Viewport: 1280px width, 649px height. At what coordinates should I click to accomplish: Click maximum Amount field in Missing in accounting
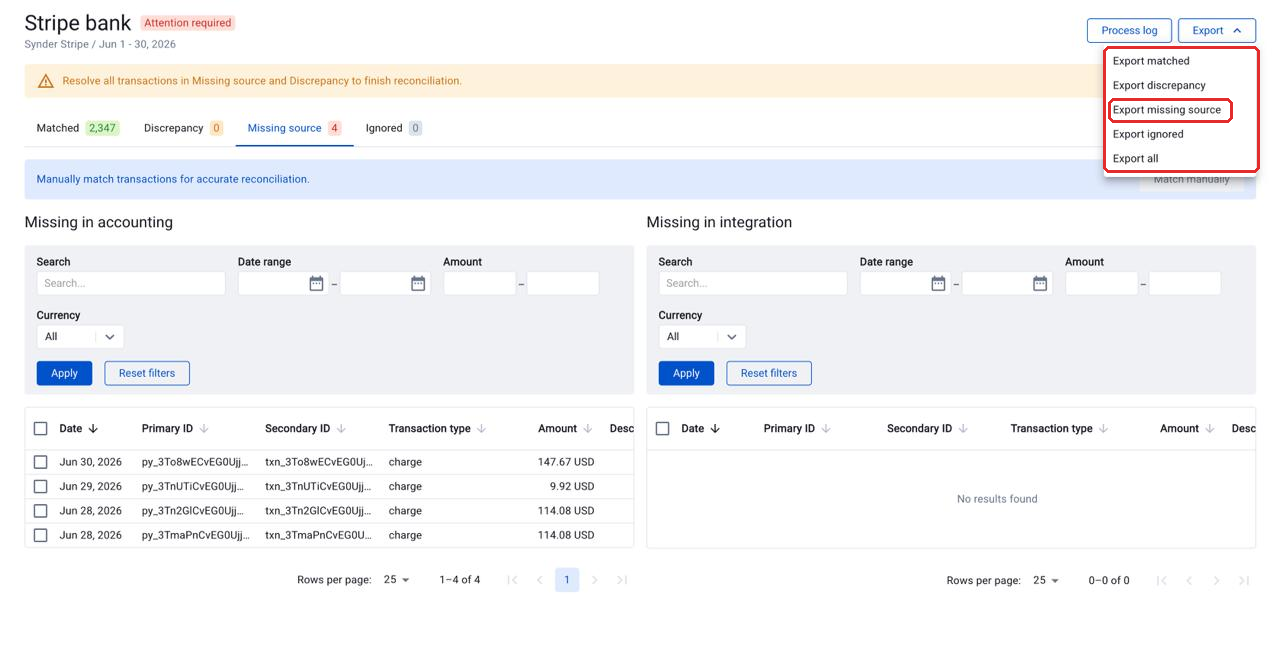tap(563, 283)
